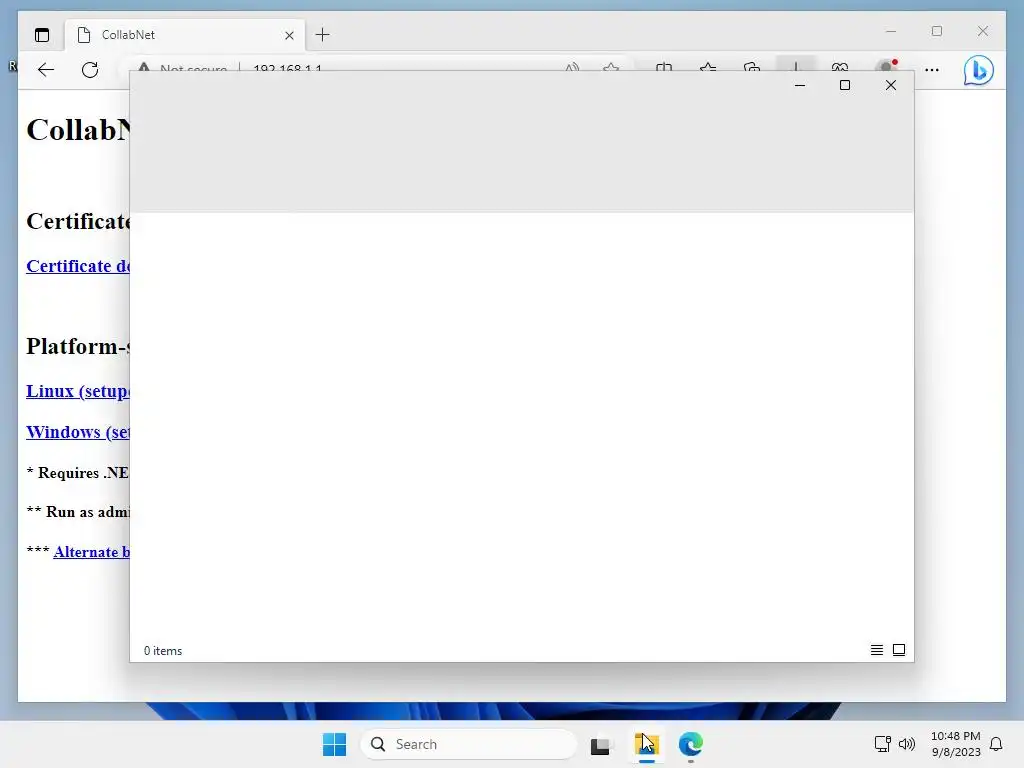Click the taskbar Search box
The height and width of the screenshot is (768, 1024).
pos(469,744)
